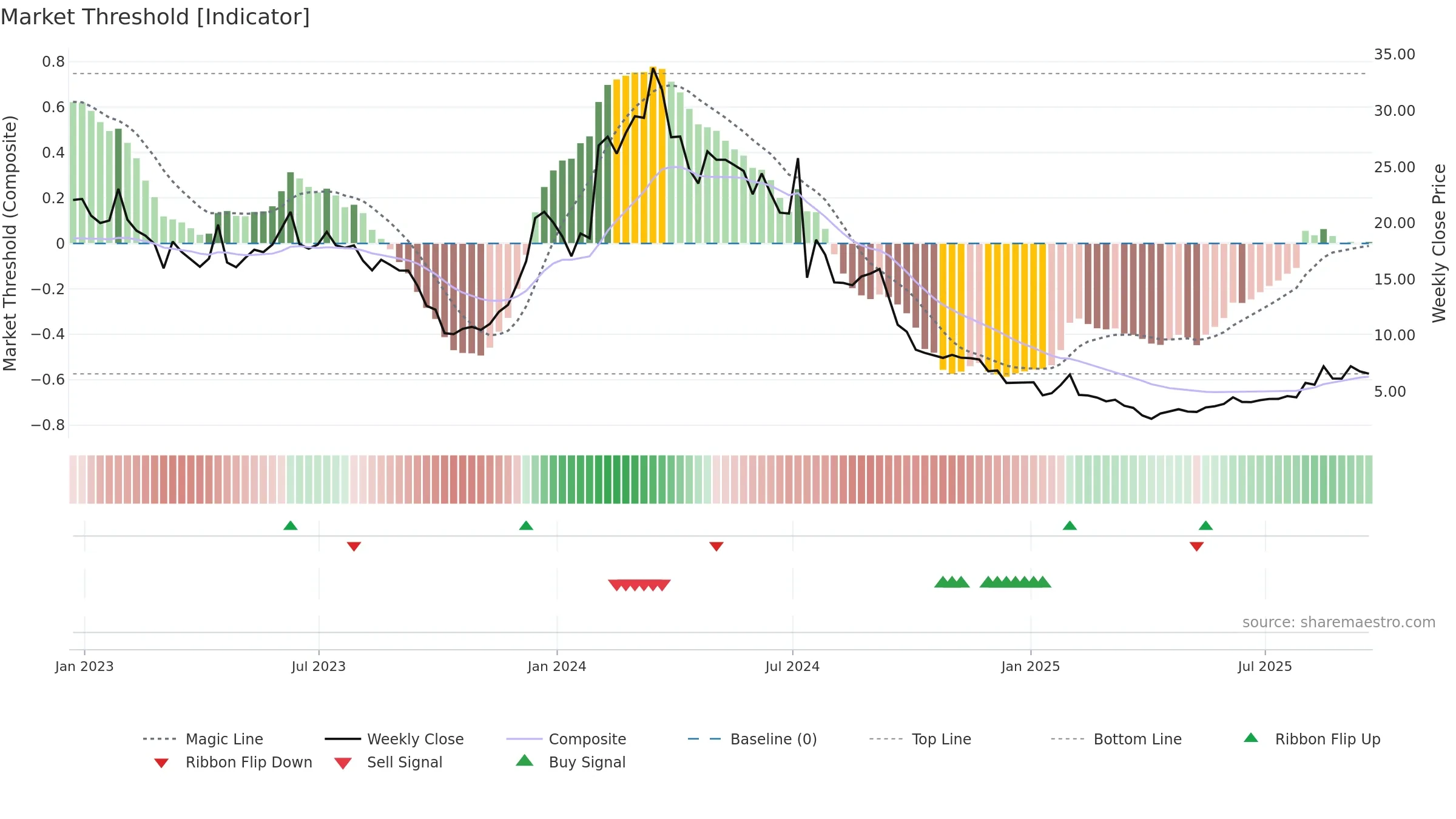Click the 0.6 left axis tick label
The image size is (1456, 819).
pos(53,107)
